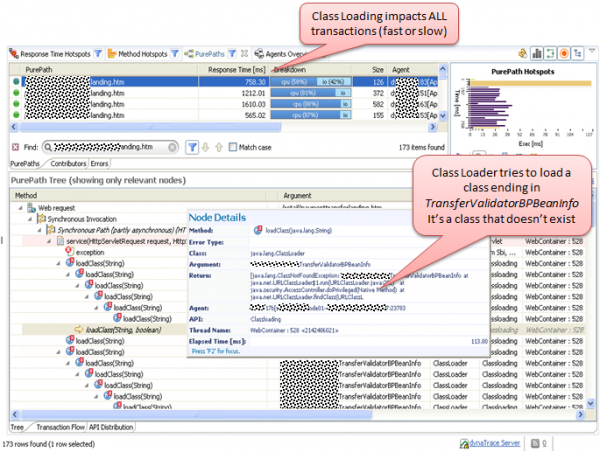Select the Tree tab
600x452 pixels.
click(17, 427)
